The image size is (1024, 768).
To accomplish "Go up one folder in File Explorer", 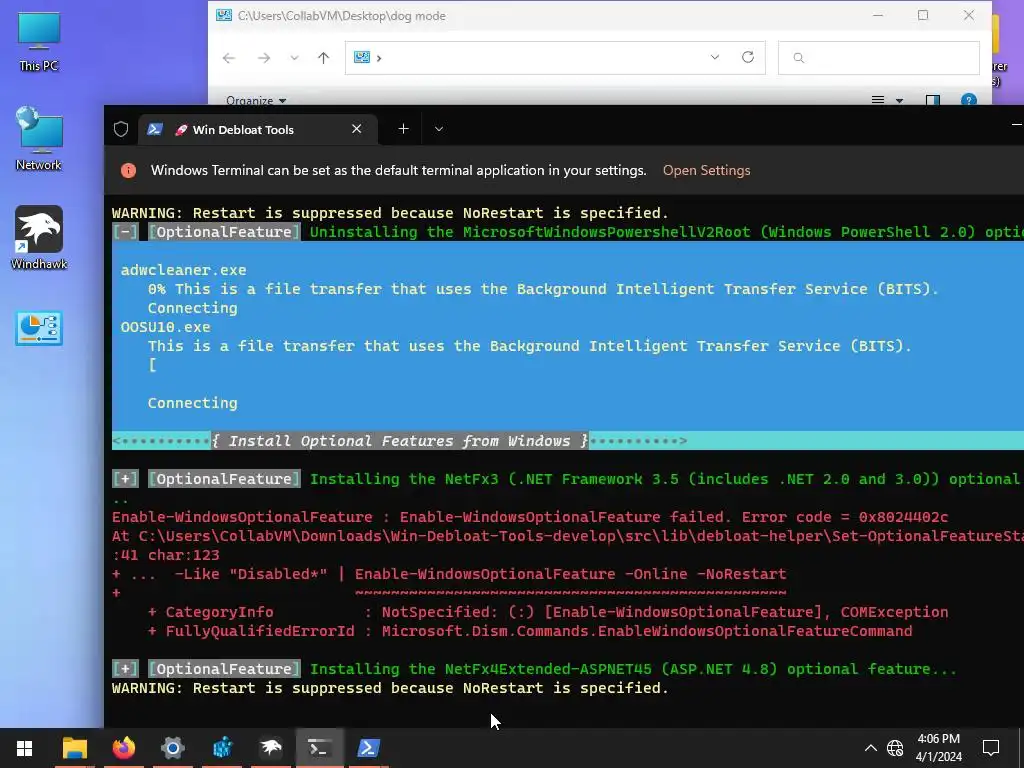I will coord(323,58).
